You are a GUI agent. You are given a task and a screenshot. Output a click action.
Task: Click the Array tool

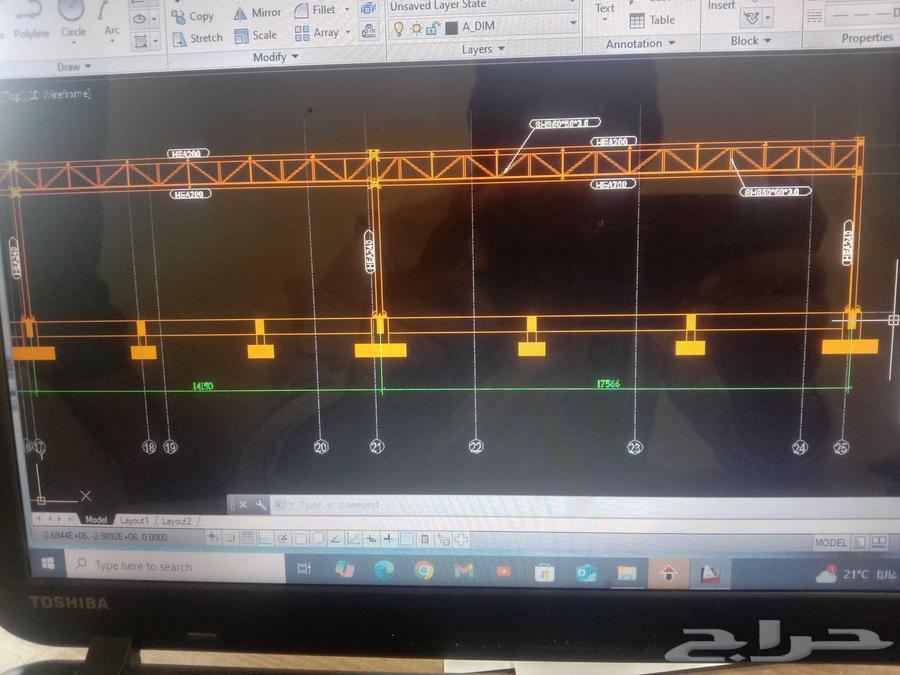(x=316, y=33)
